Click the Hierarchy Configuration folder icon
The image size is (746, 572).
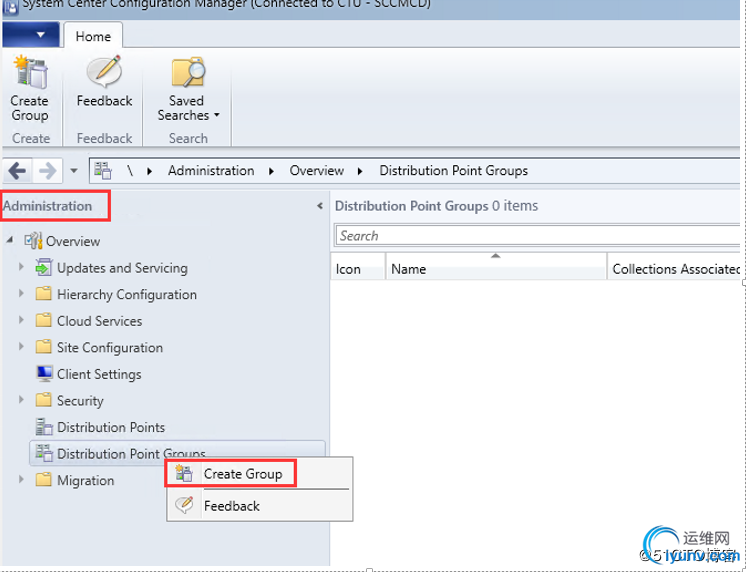tap(44, 294)
